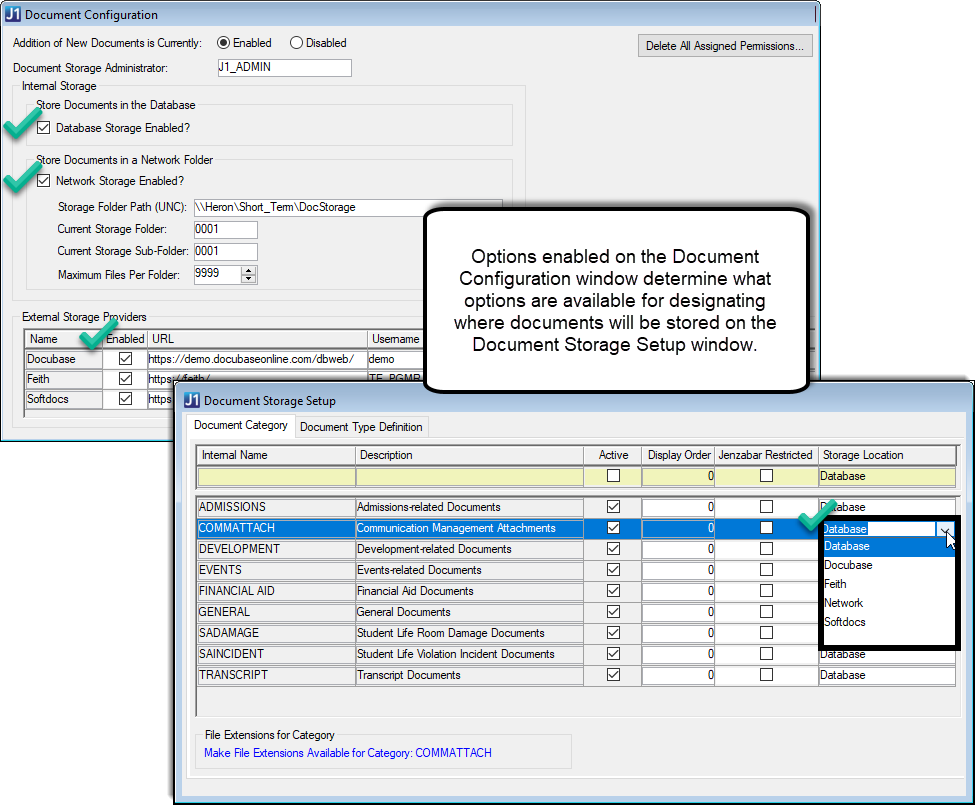The image size is (975, 805).
Task: Switch to the Document Category tab
Action: [x=241, y=426]
